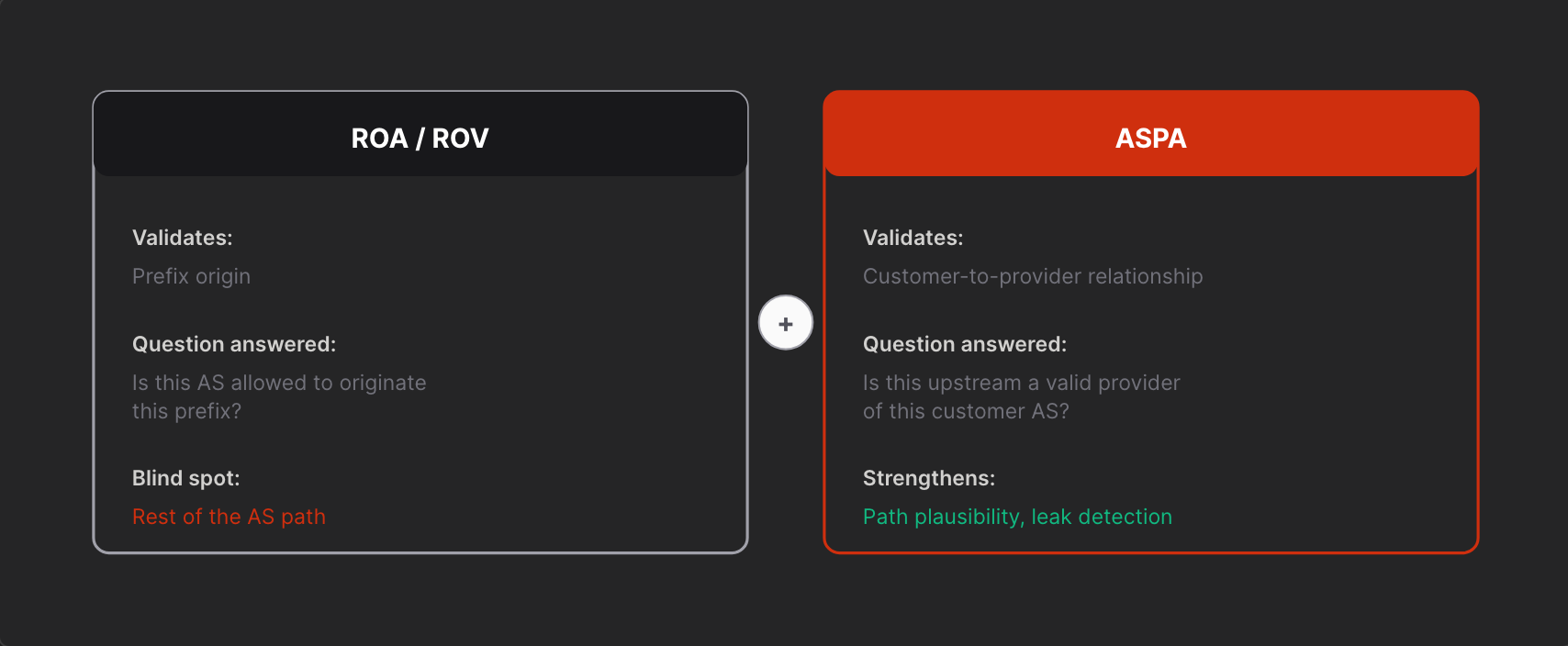Click the Blind spot label

(186, 478)
